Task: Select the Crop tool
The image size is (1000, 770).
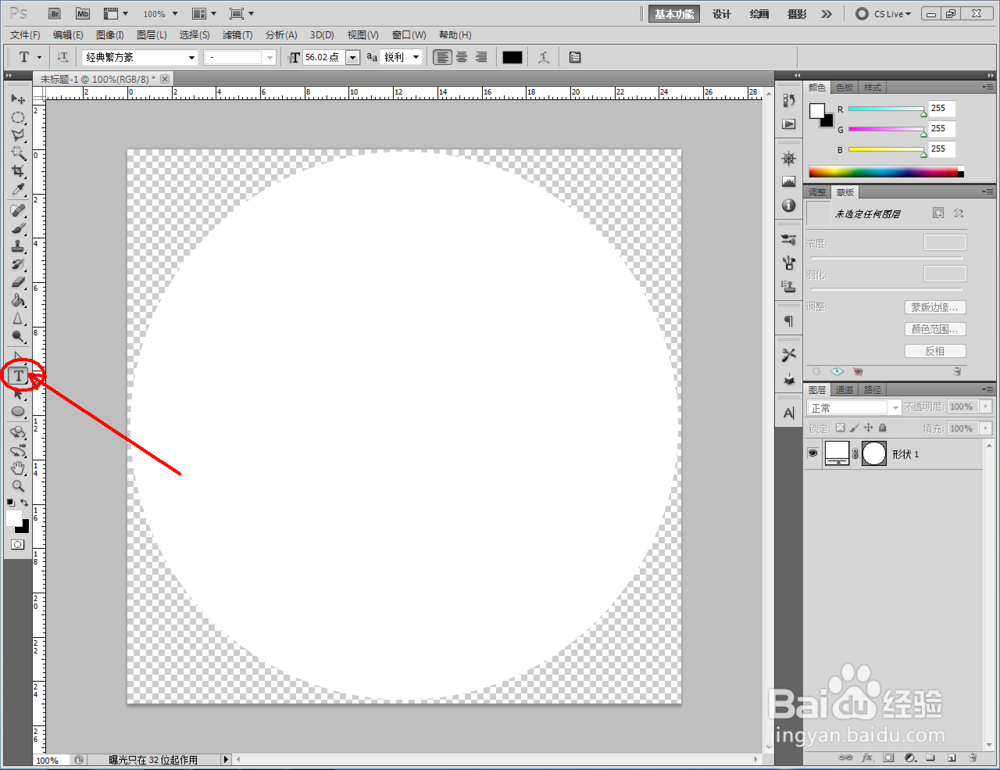Action: click(x=18, y=171)
